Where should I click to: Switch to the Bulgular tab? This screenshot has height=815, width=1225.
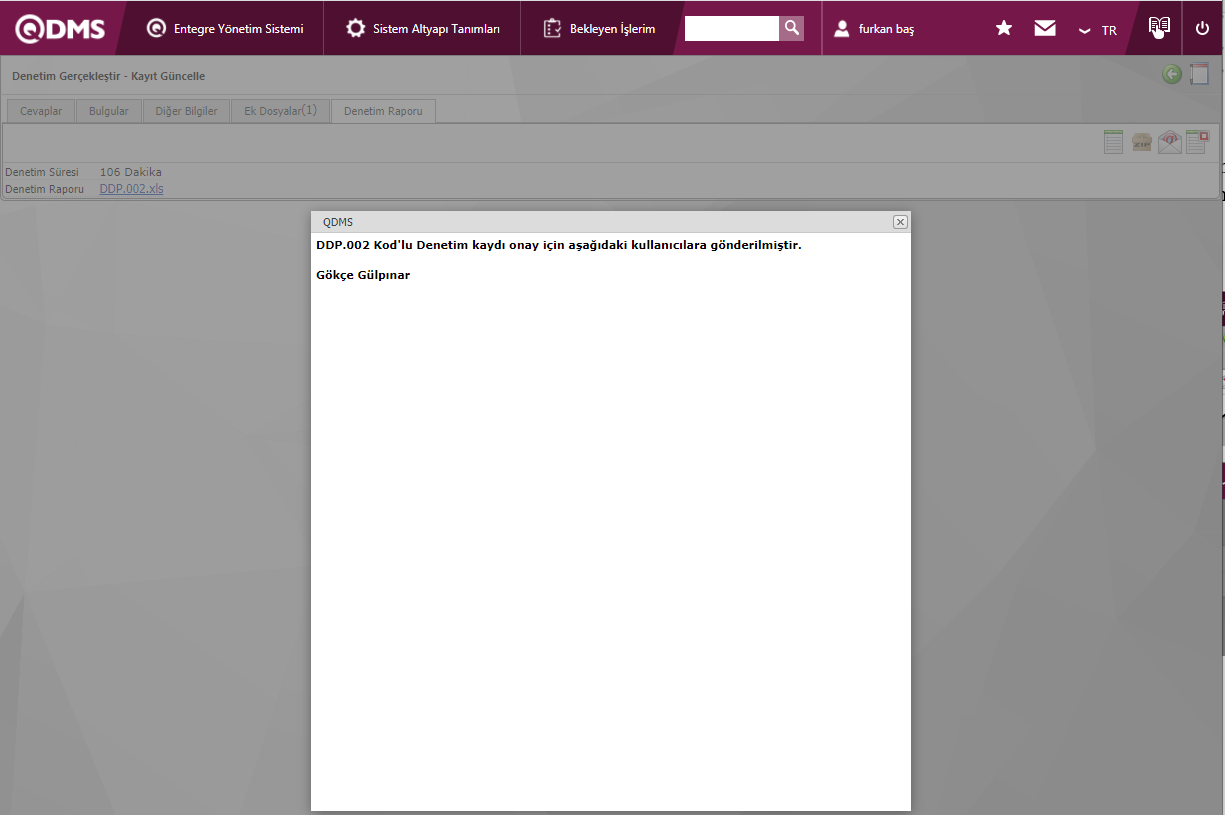(x=109, y=111)
